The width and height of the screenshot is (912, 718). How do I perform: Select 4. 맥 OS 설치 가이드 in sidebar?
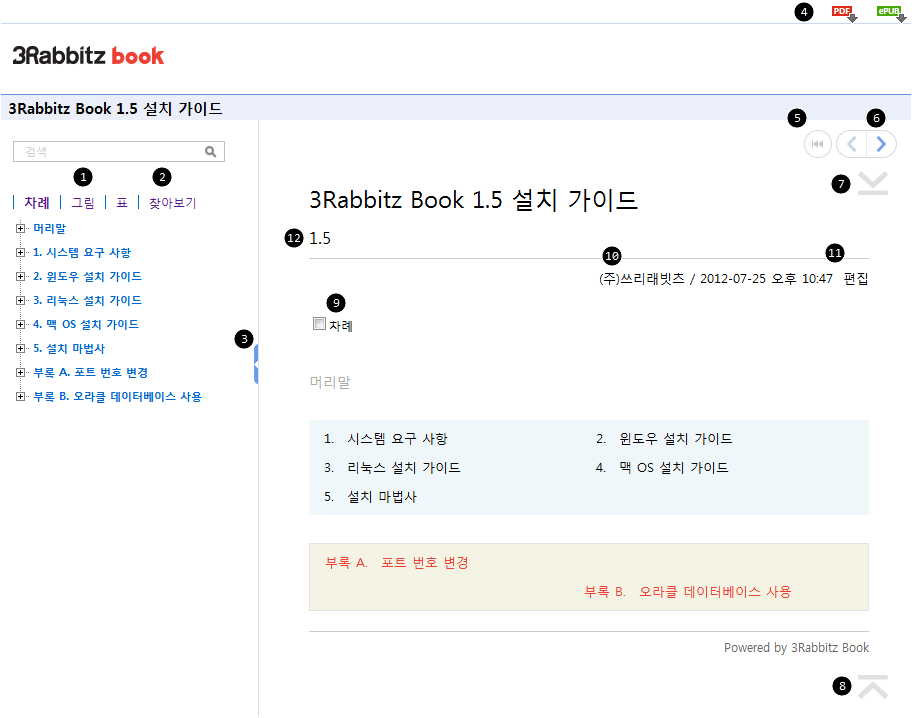[86, 325]
